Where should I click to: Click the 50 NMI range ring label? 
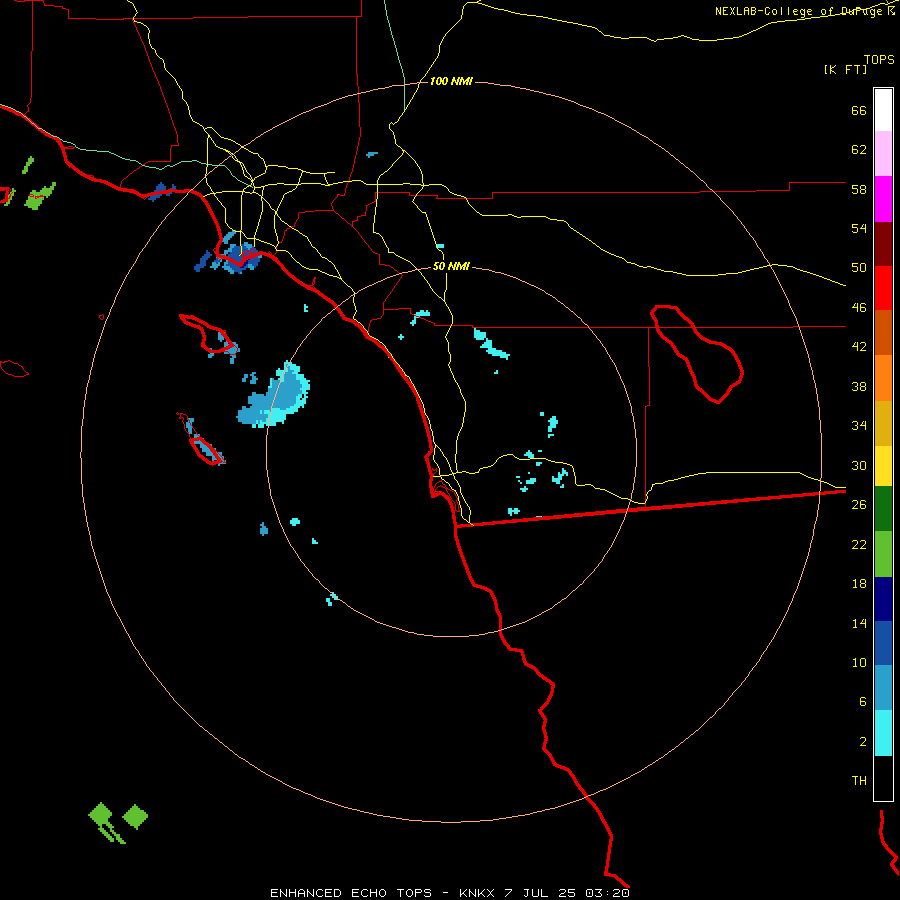(x=451, y=266)
